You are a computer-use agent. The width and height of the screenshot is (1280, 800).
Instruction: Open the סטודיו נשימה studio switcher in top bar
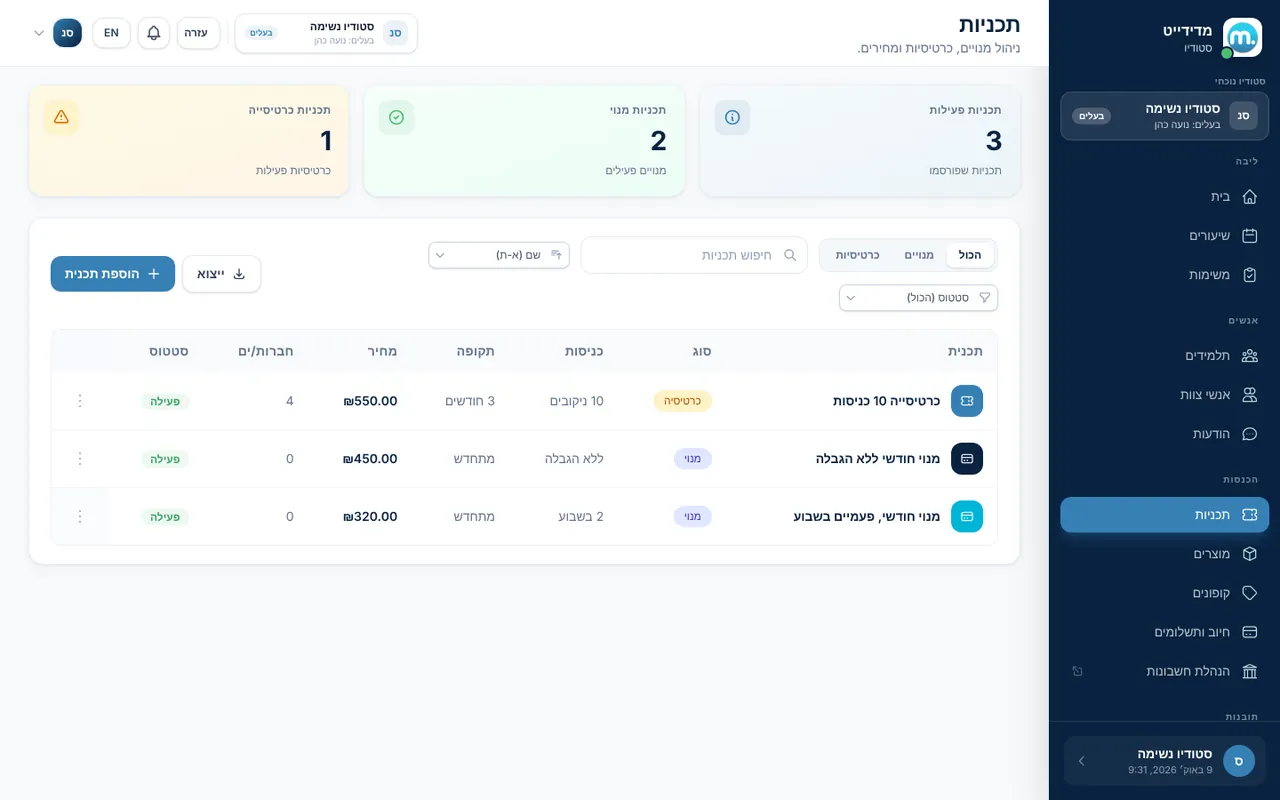pos(326,33)
